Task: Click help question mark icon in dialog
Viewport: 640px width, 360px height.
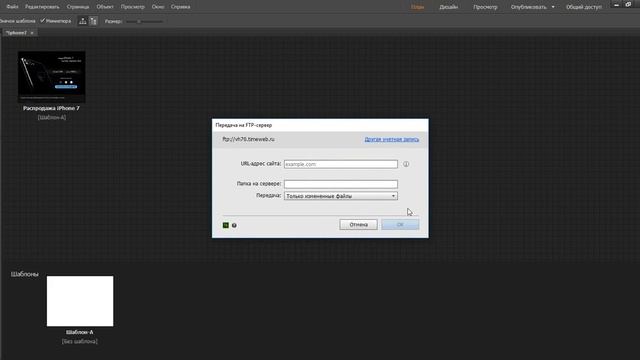Action: [234, 225]
